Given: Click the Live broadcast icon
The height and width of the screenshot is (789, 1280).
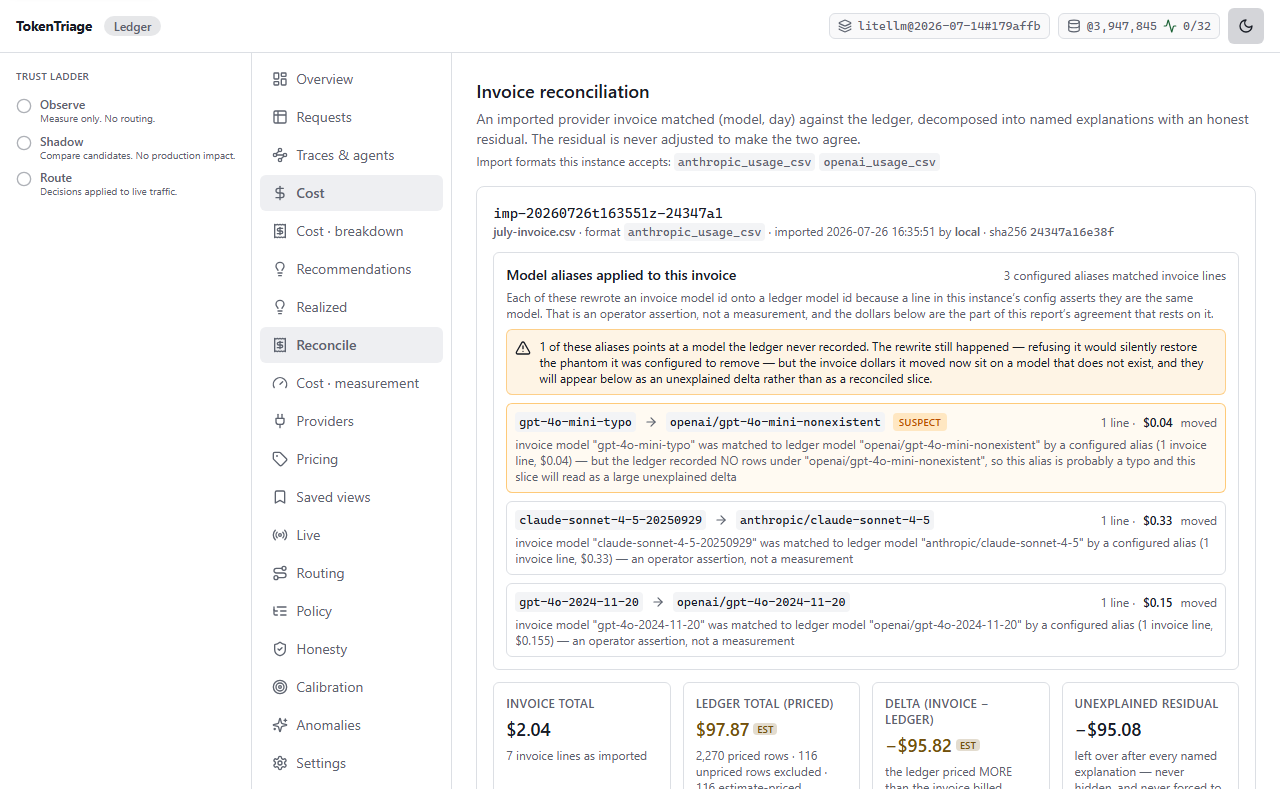Looking at the screenshot, I should [280, 535].
